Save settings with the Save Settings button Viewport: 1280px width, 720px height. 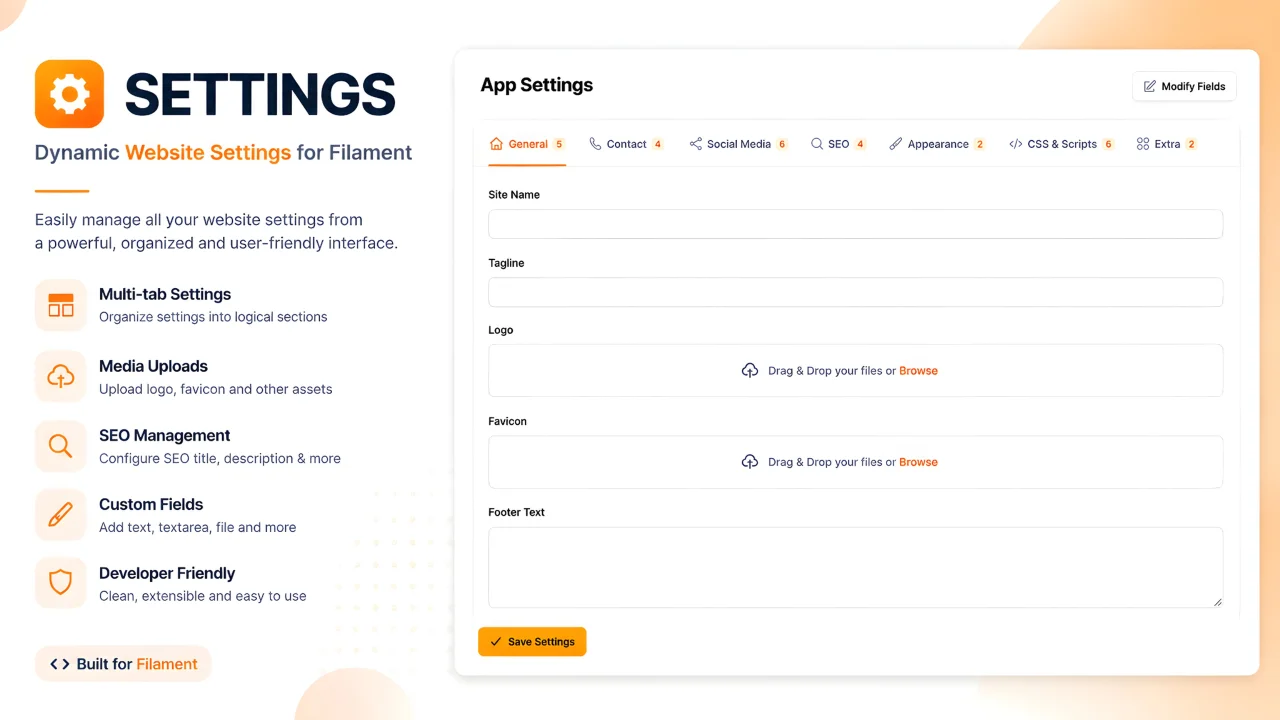coord(532,642)
